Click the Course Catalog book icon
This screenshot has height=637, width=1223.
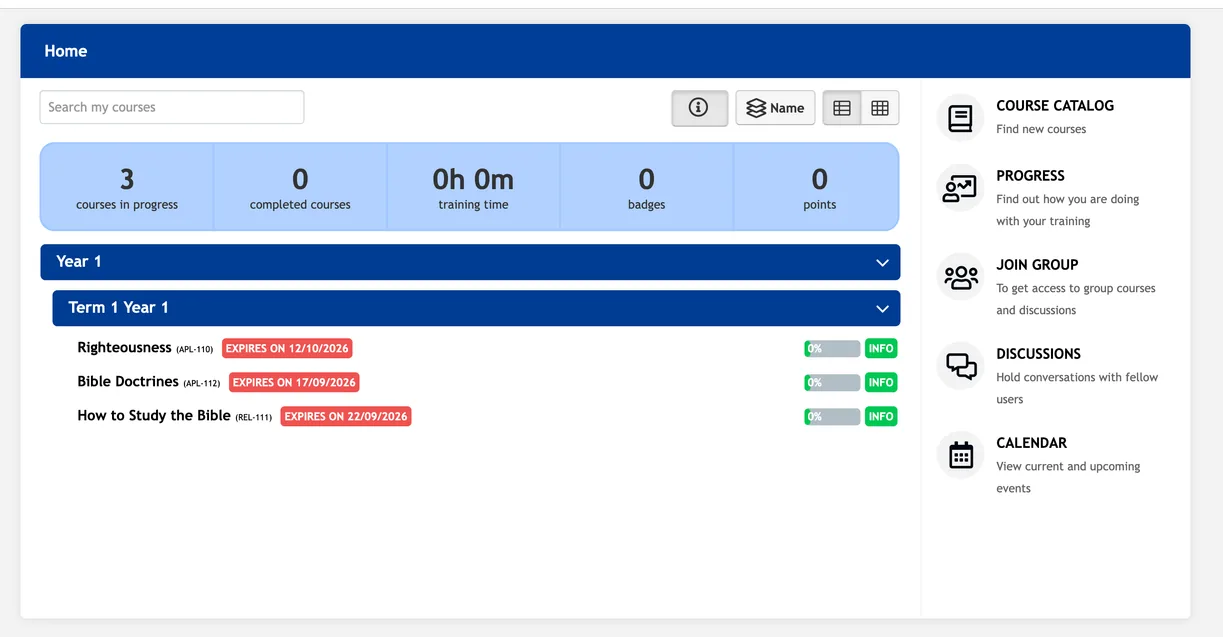coord(960,118)
